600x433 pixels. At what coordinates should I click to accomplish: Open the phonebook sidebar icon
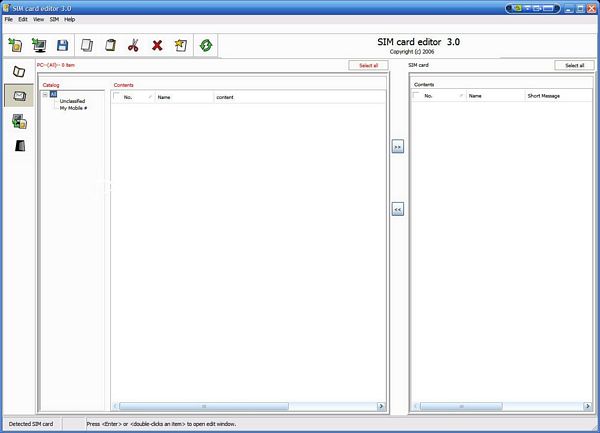pos(18,72)
